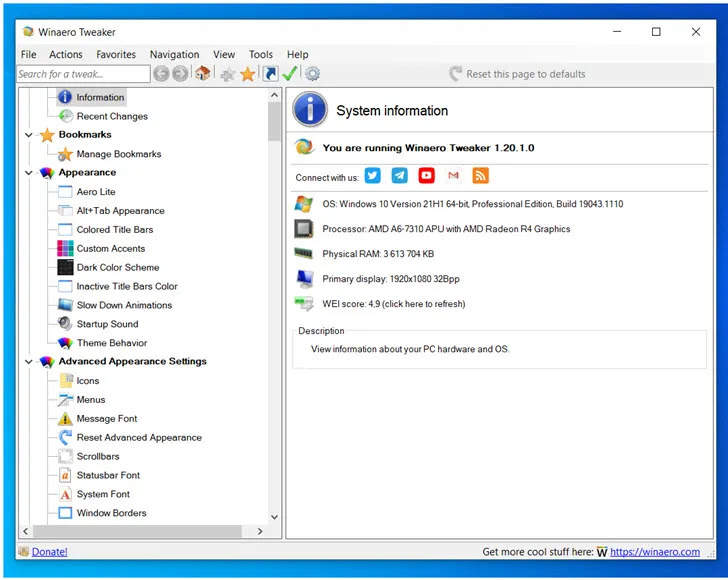Screen dimensions: 728x580
Task: Go back using the toolbar back arrow
Action: tap(161, 73)
